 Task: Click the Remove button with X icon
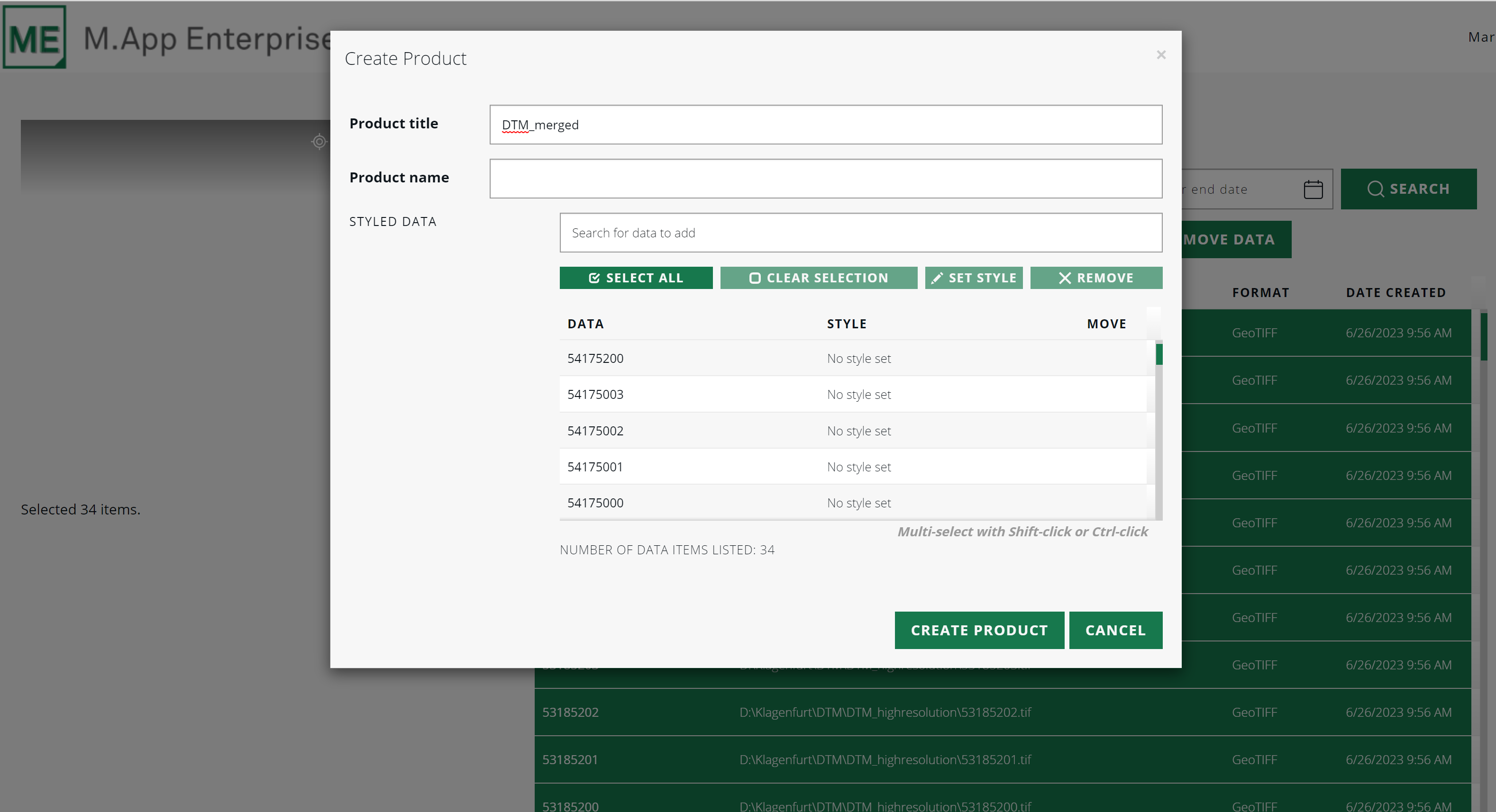tap(1096, 278)
